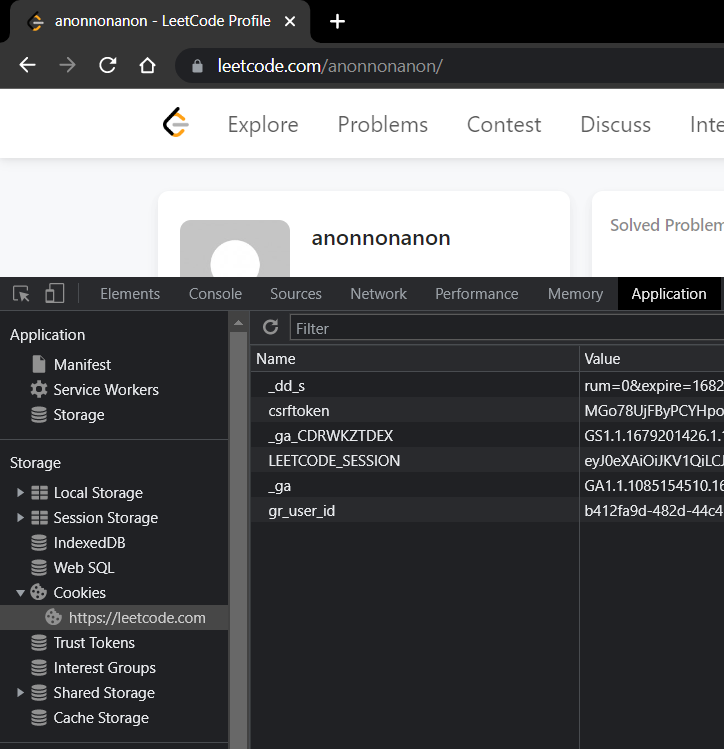The width and height of the screenshot is (724, 749).
Task: Activate the DevTools inspect element picker
Action: click(x=21, y=293)
